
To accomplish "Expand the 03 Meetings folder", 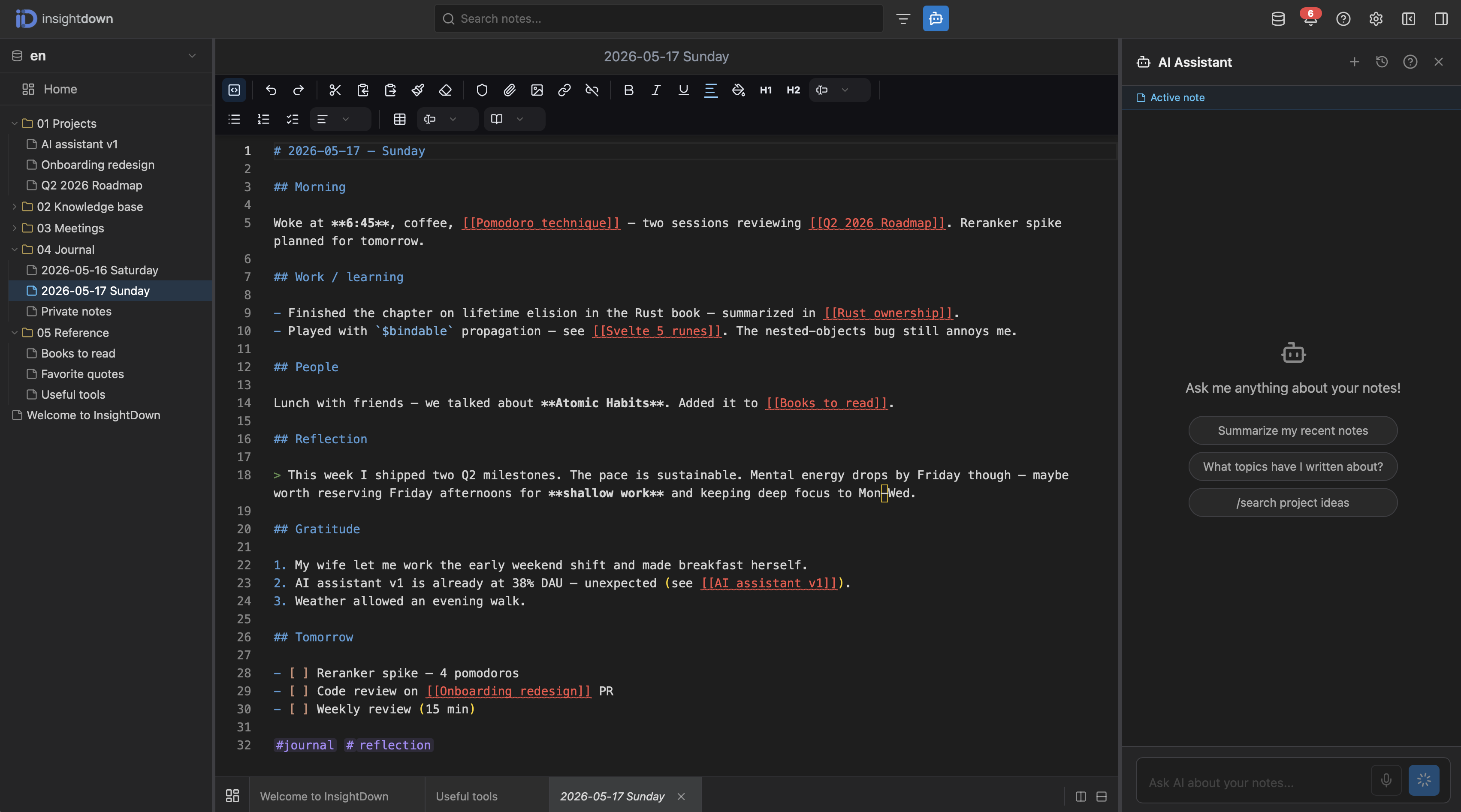I will [14, 229].
